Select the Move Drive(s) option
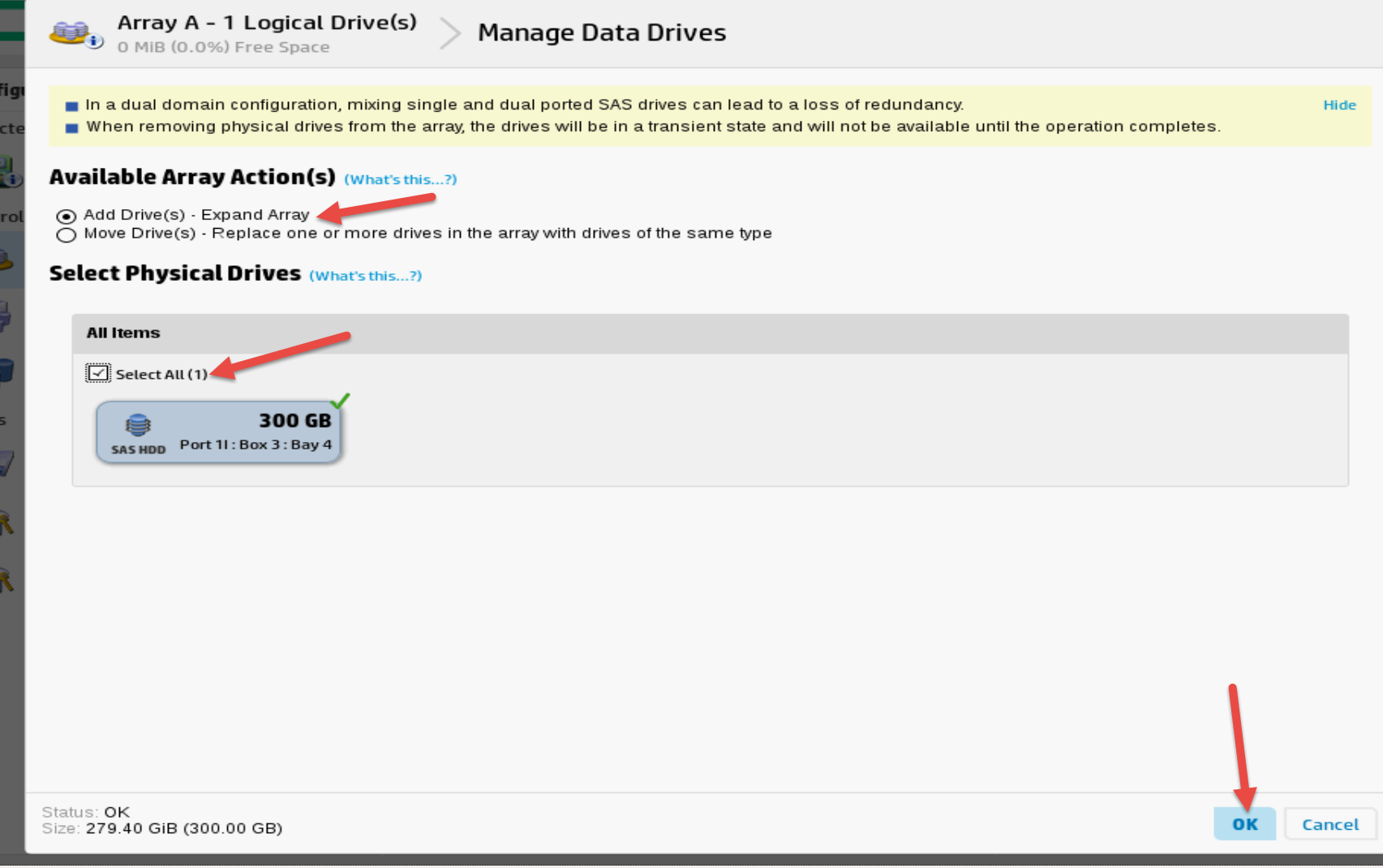Image resolution: width=1383 pixels, height=868 pixels. coord(66,234)
